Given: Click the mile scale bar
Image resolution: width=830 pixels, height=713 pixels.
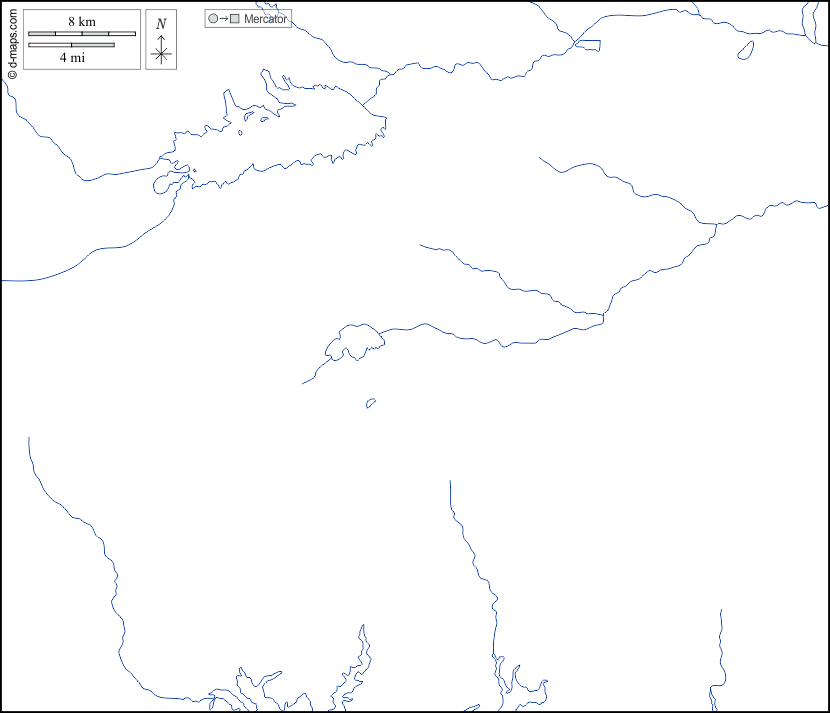Looking at the screenshot, I should pyautogui.click(x=71, y=45).
